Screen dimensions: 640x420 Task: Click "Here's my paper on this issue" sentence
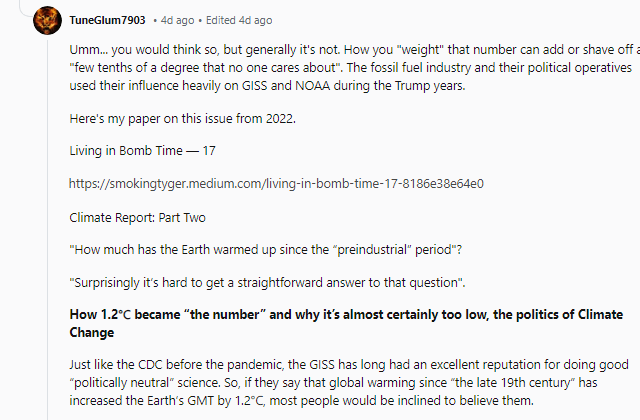182,118
